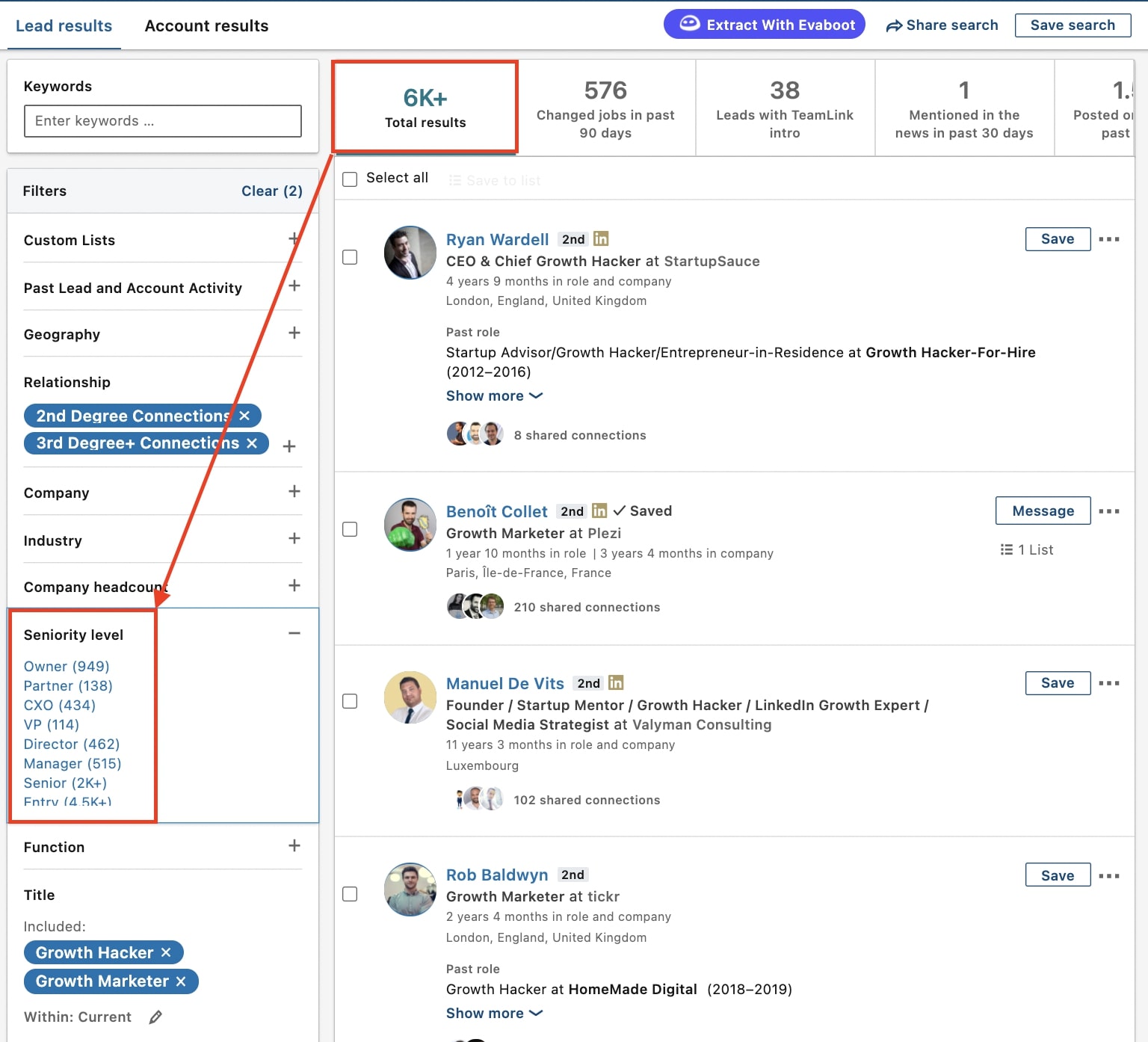Remove 3rd Degree+ Connections filter

[252, 443]
